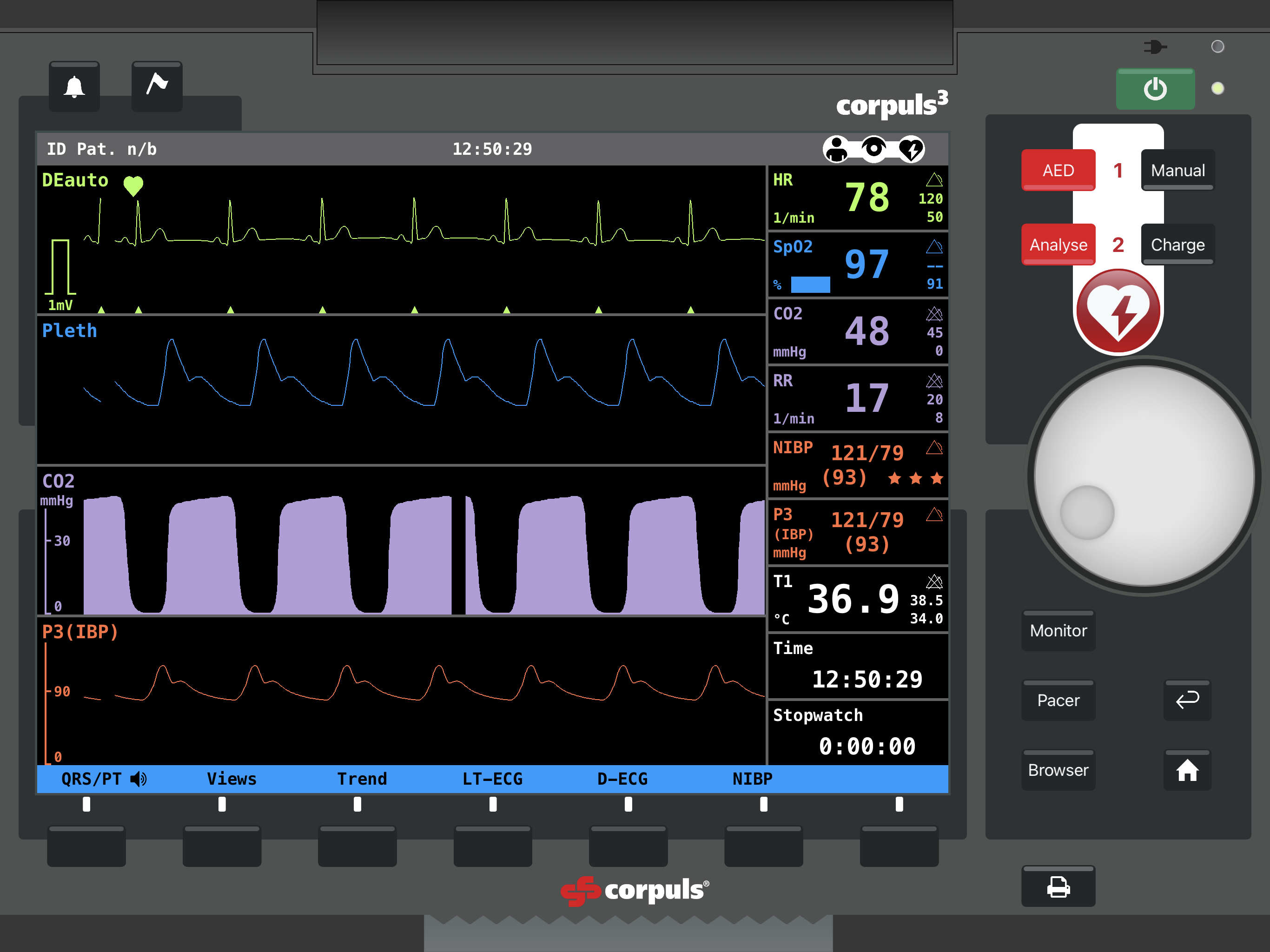The image size is (1270, 952).
Task: Open the Views softkey menu
Action: 232,779
